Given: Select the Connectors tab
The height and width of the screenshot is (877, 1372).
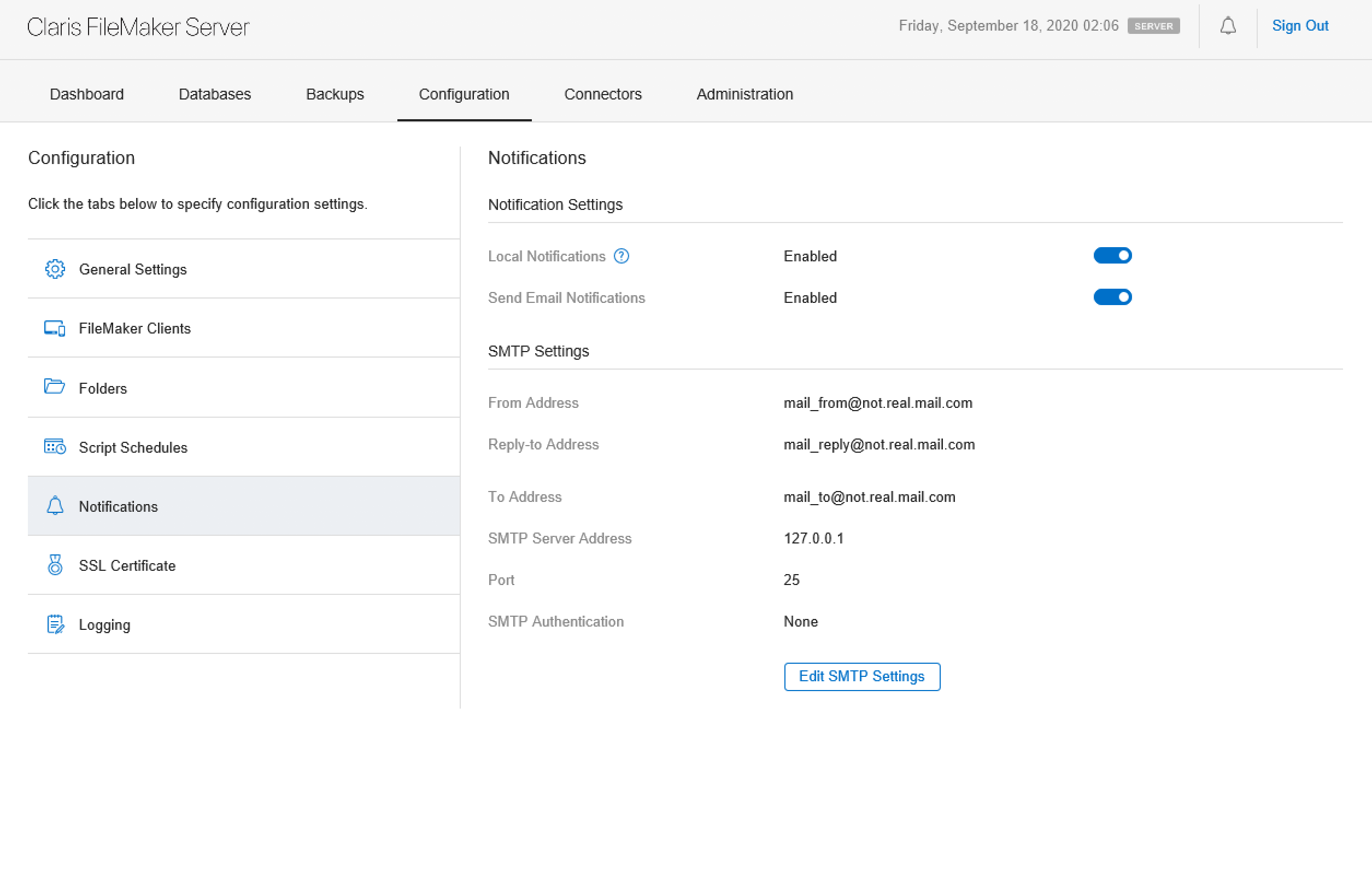Looking at the screenshot, I should pos(602,94).
